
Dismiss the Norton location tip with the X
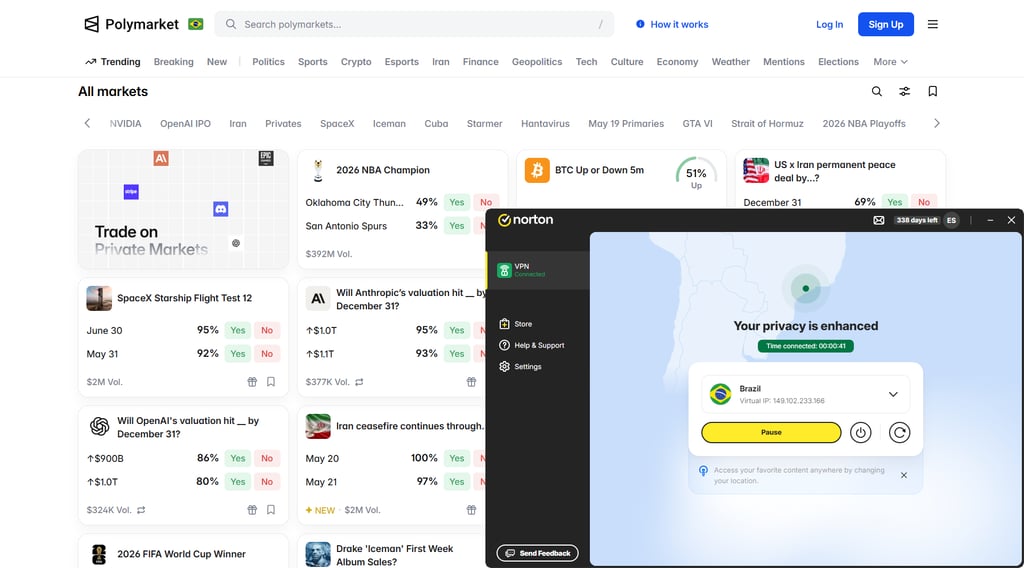(904, 475)
